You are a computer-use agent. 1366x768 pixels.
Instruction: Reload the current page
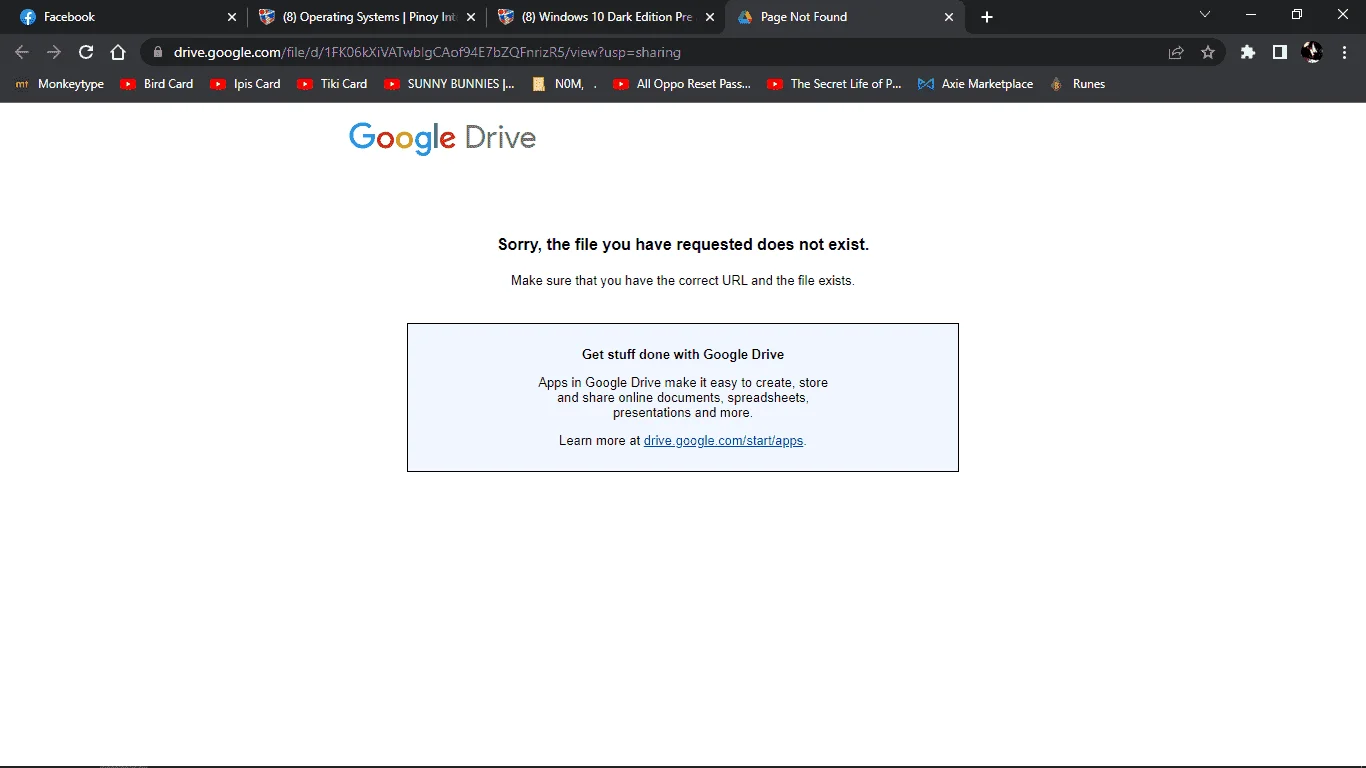86,52
